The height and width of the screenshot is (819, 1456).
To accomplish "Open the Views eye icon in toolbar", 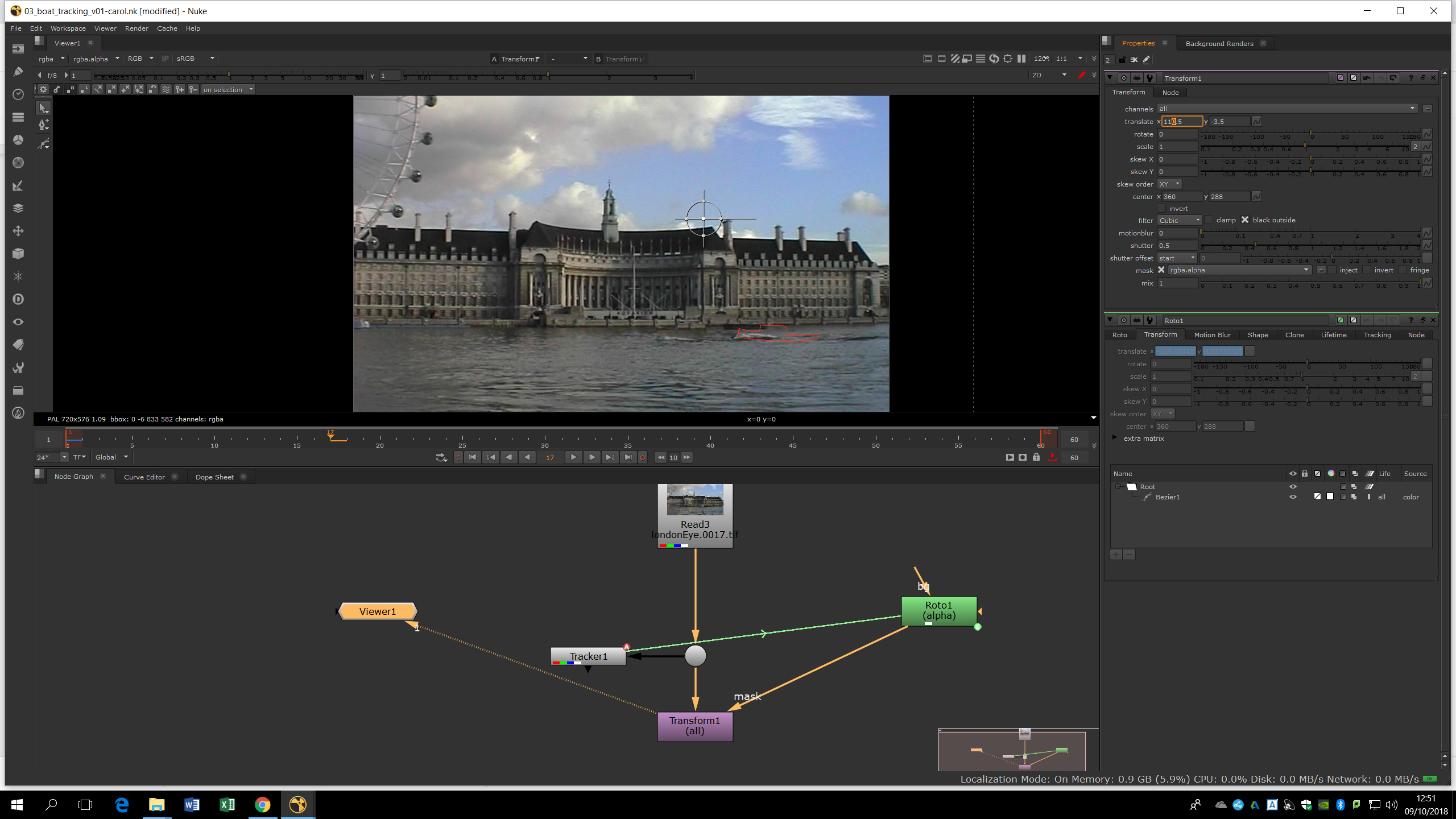I will pyautogui.click(x=18, y=322).
